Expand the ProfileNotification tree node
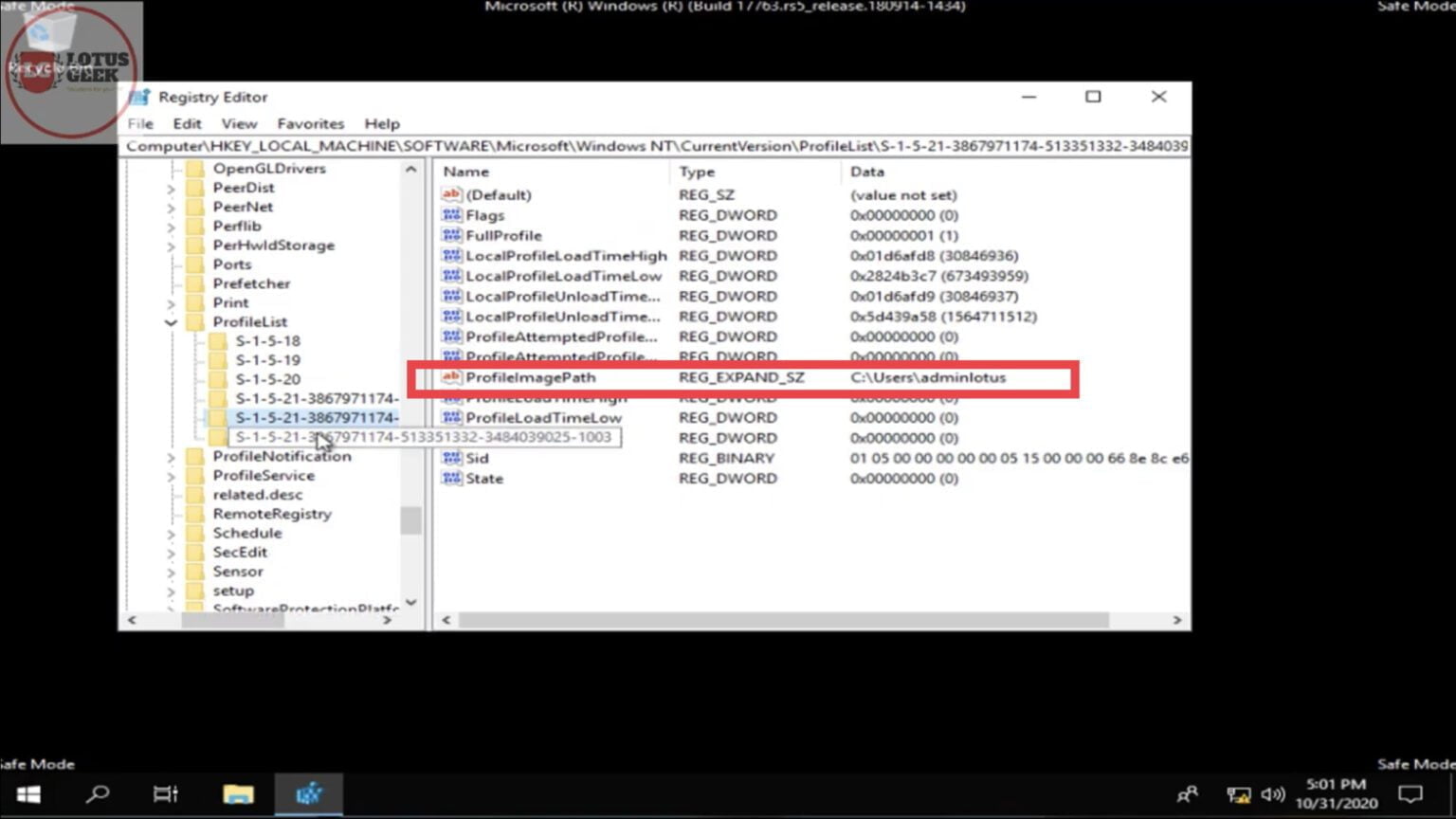Screen dimensions: 1456x819 [171, 457]
